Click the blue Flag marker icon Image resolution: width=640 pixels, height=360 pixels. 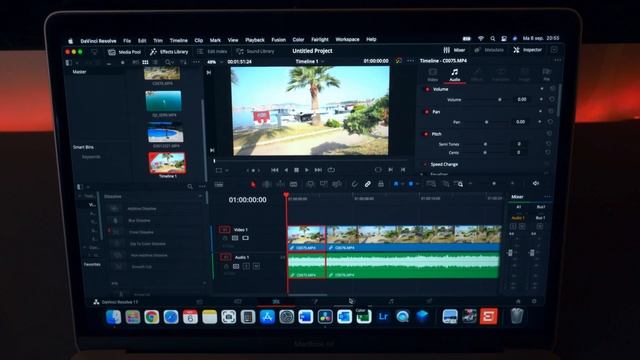pyautogui.click(x=396, y=184)
